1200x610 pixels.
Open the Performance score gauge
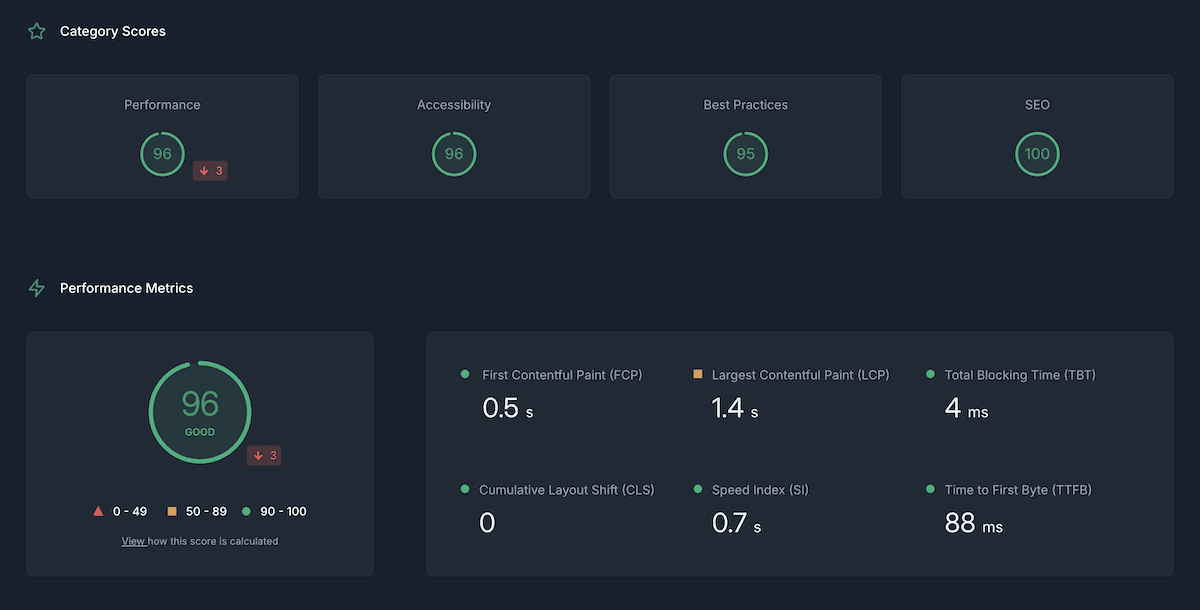[x=162, y=153]
